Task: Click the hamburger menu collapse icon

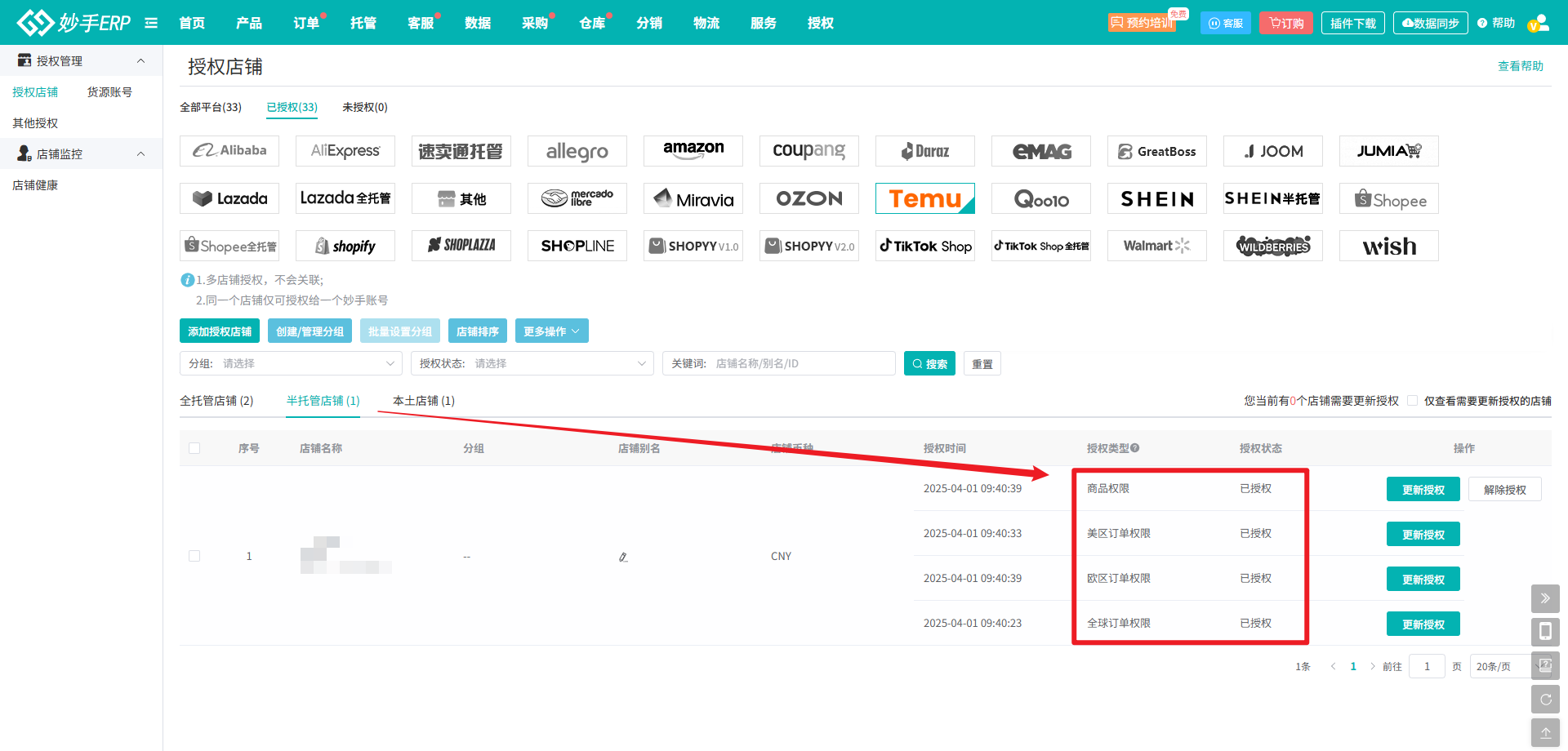Action: click(151, 23)
